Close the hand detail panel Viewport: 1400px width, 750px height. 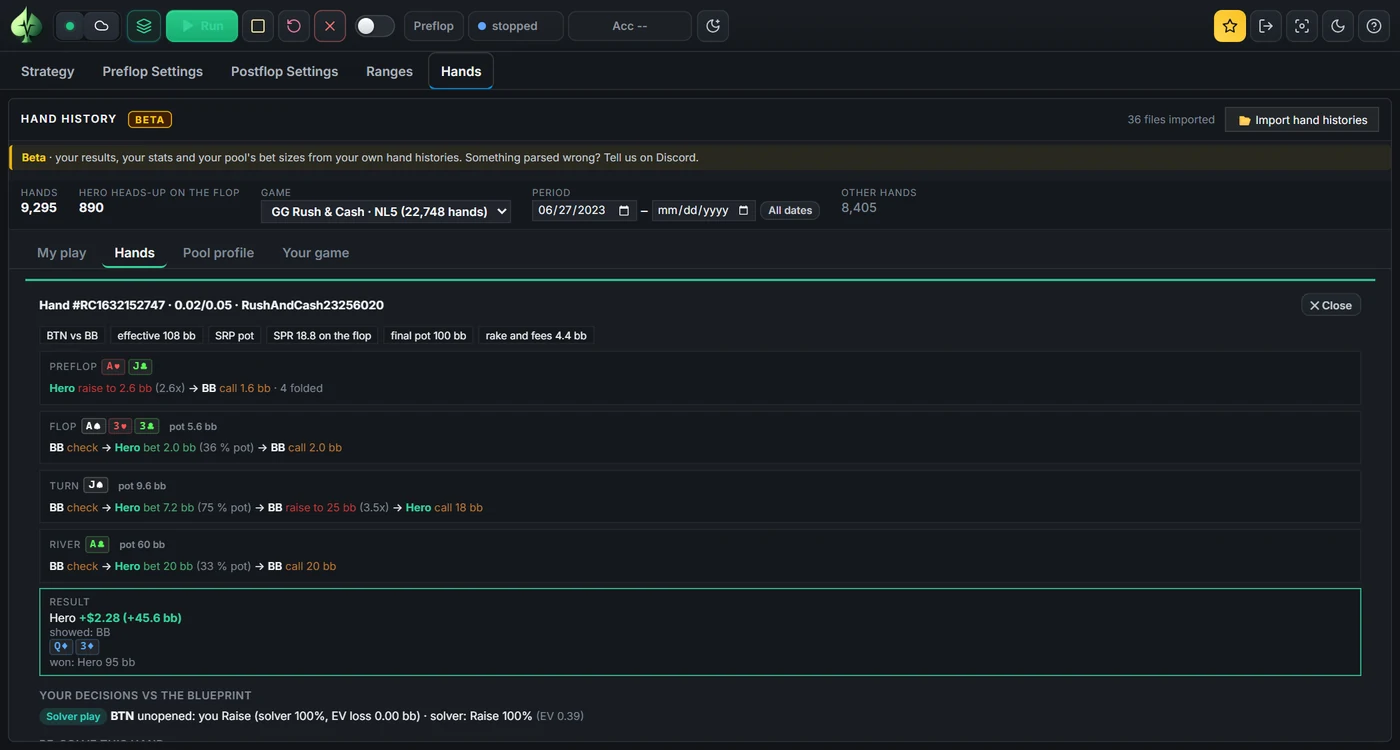click(x=1331, y=305)
